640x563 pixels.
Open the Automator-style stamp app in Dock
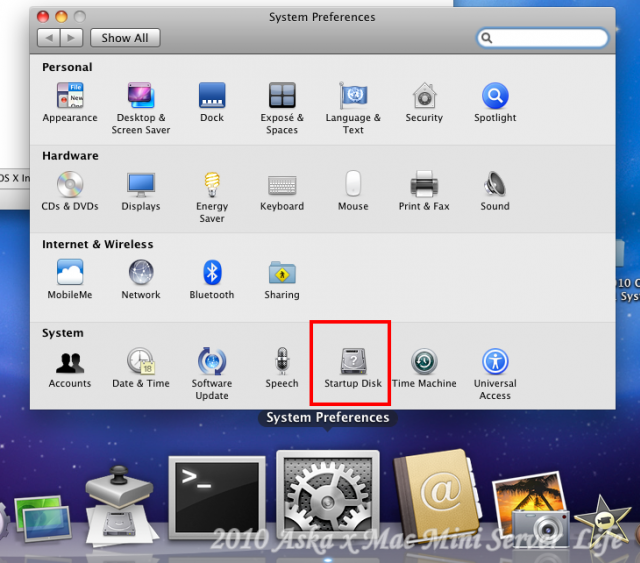coord(120,506)
